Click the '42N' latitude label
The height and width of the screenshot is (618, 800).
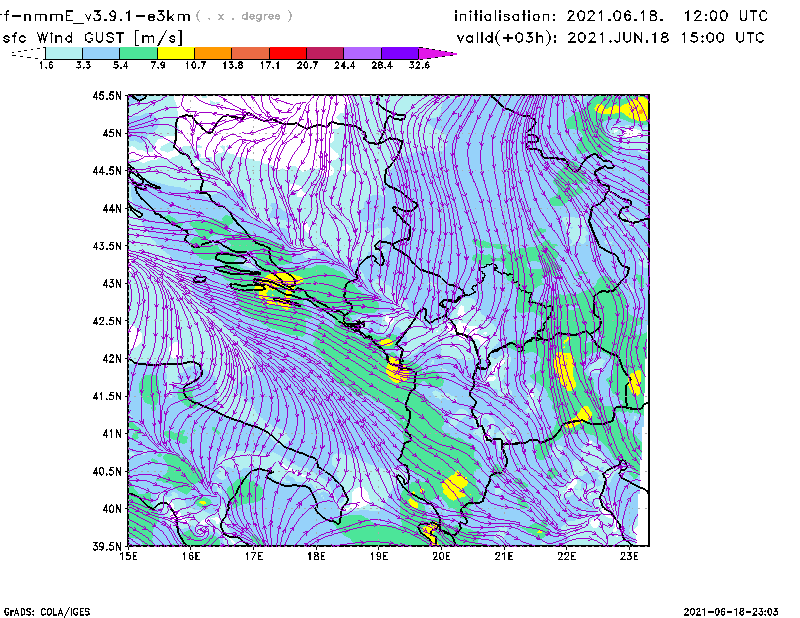112,359
